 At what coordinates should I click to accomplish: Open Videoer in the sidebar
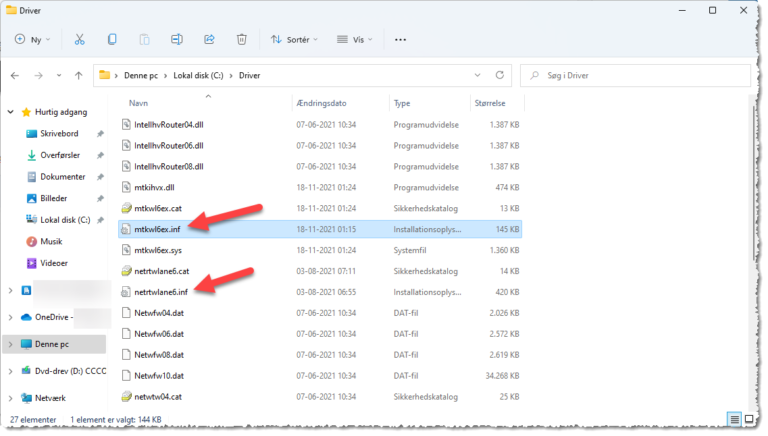coord(54,263)
